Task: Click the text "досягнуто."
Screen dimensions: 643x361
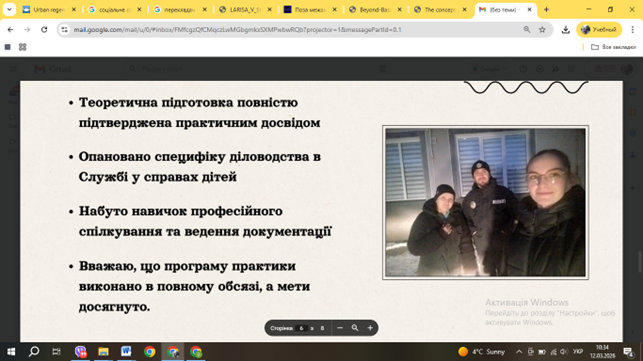Action: coord(114,307)
